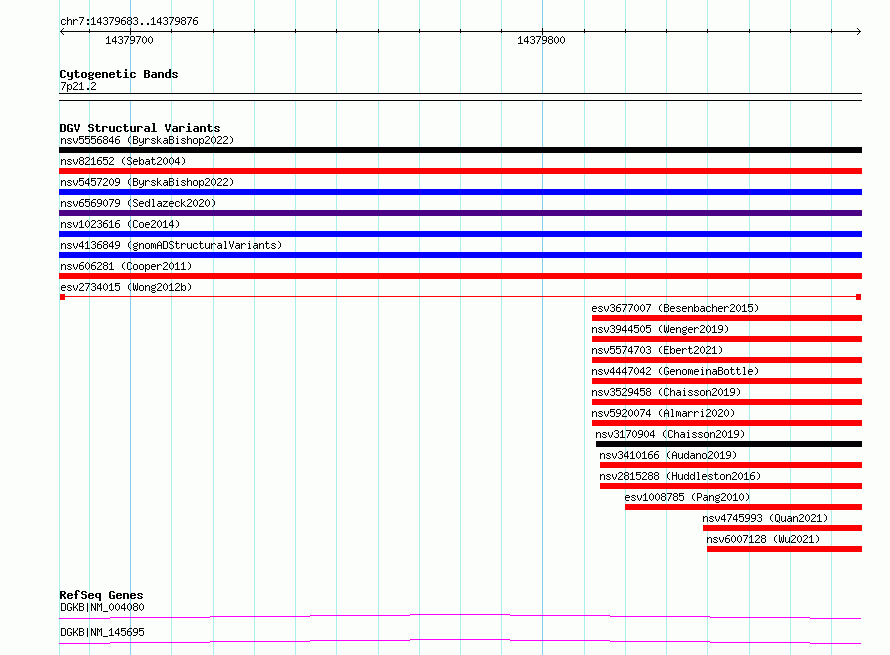Open nsv6007128 (Wu2021) variant

[x=763, y=539]
